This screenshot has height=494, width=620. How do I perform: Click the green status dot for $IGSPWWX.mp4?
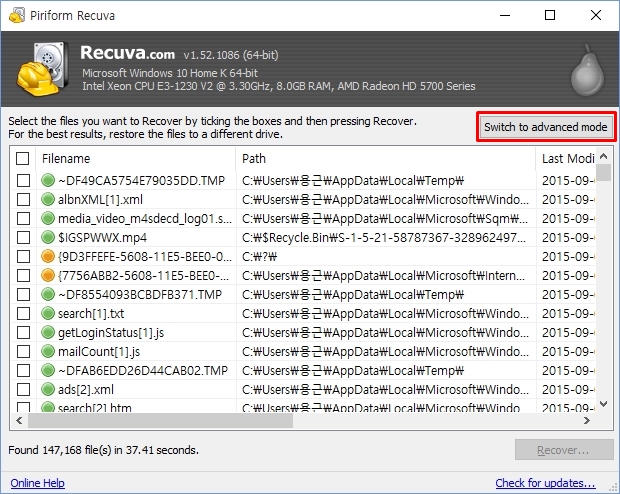[48, 237]
